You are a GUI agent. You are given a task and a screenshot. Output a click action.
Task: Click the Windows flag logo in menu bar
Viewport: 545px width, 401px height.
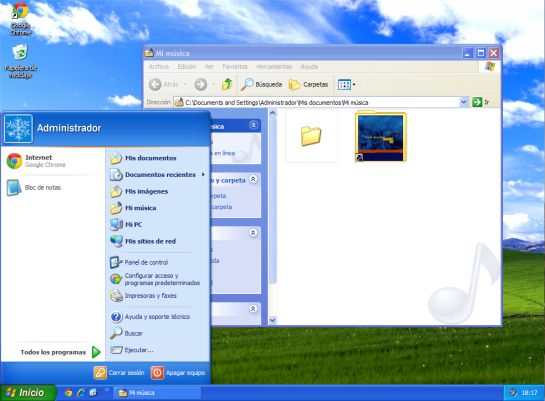pyautogui.click(x=490, y=66)
